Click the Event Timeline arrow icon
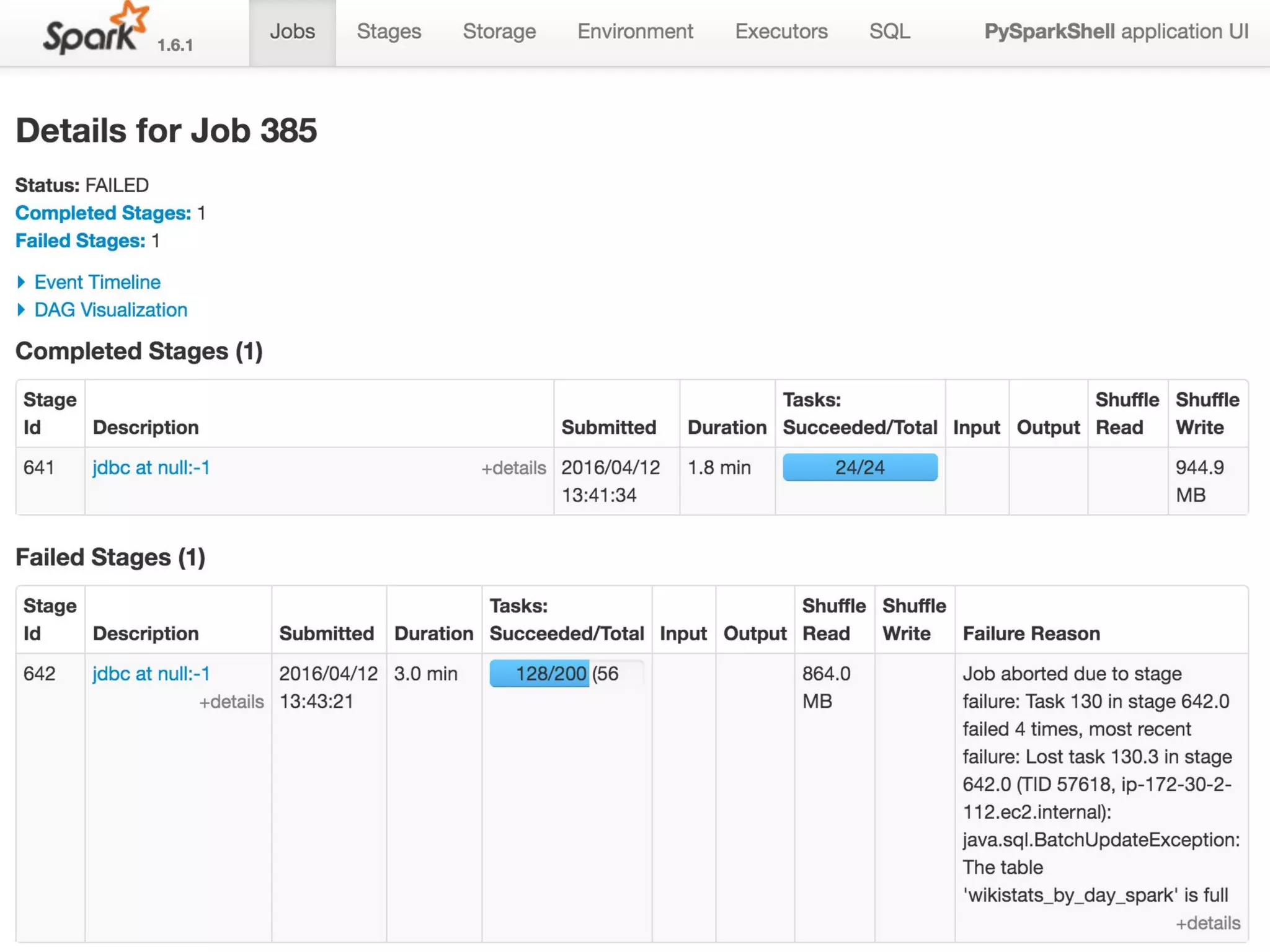The height and width of the screenshot is (952, 1270). [x=22, y=282]
